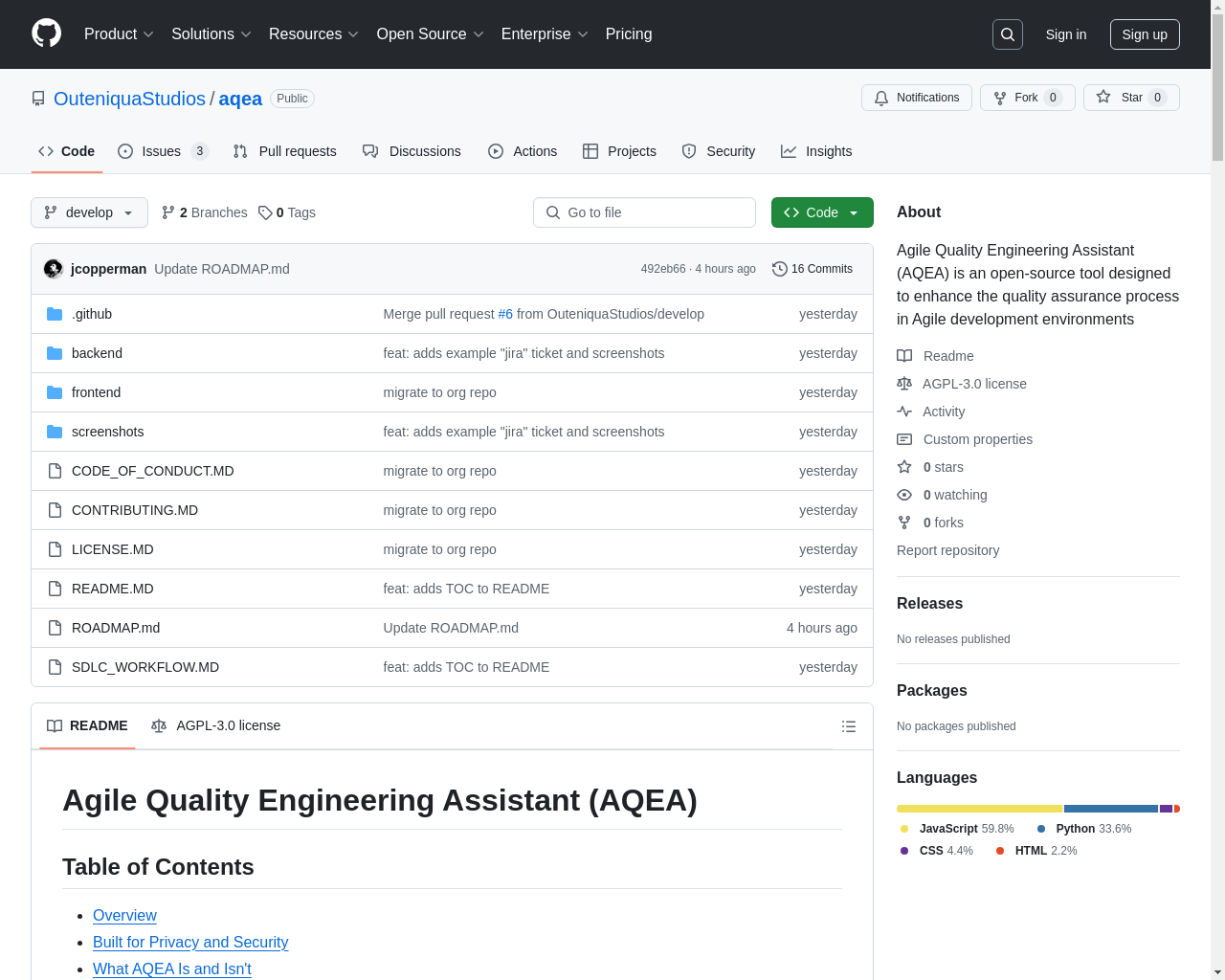Switch to the AGPL-3.0 license file tab
The width and height of the screenshot is (1225, 980).
[216, 725]
